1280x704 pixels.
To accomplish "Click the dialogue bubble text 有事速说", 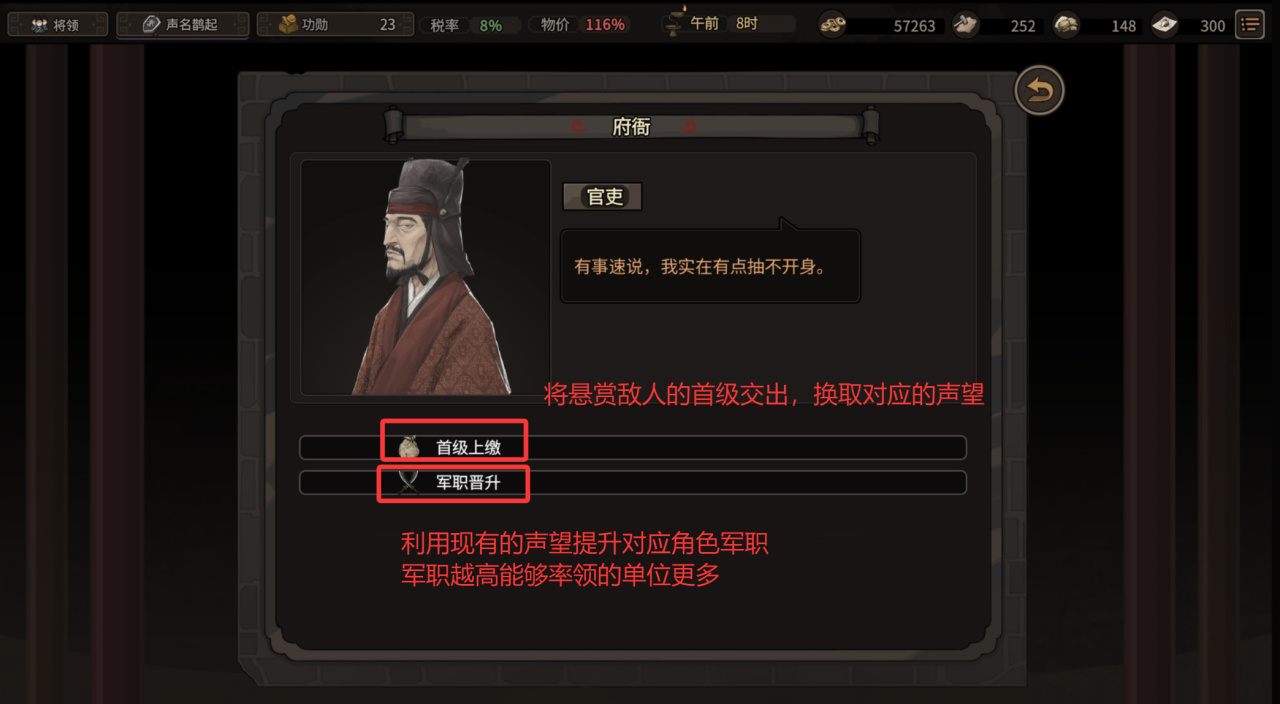I will point(615,267).
